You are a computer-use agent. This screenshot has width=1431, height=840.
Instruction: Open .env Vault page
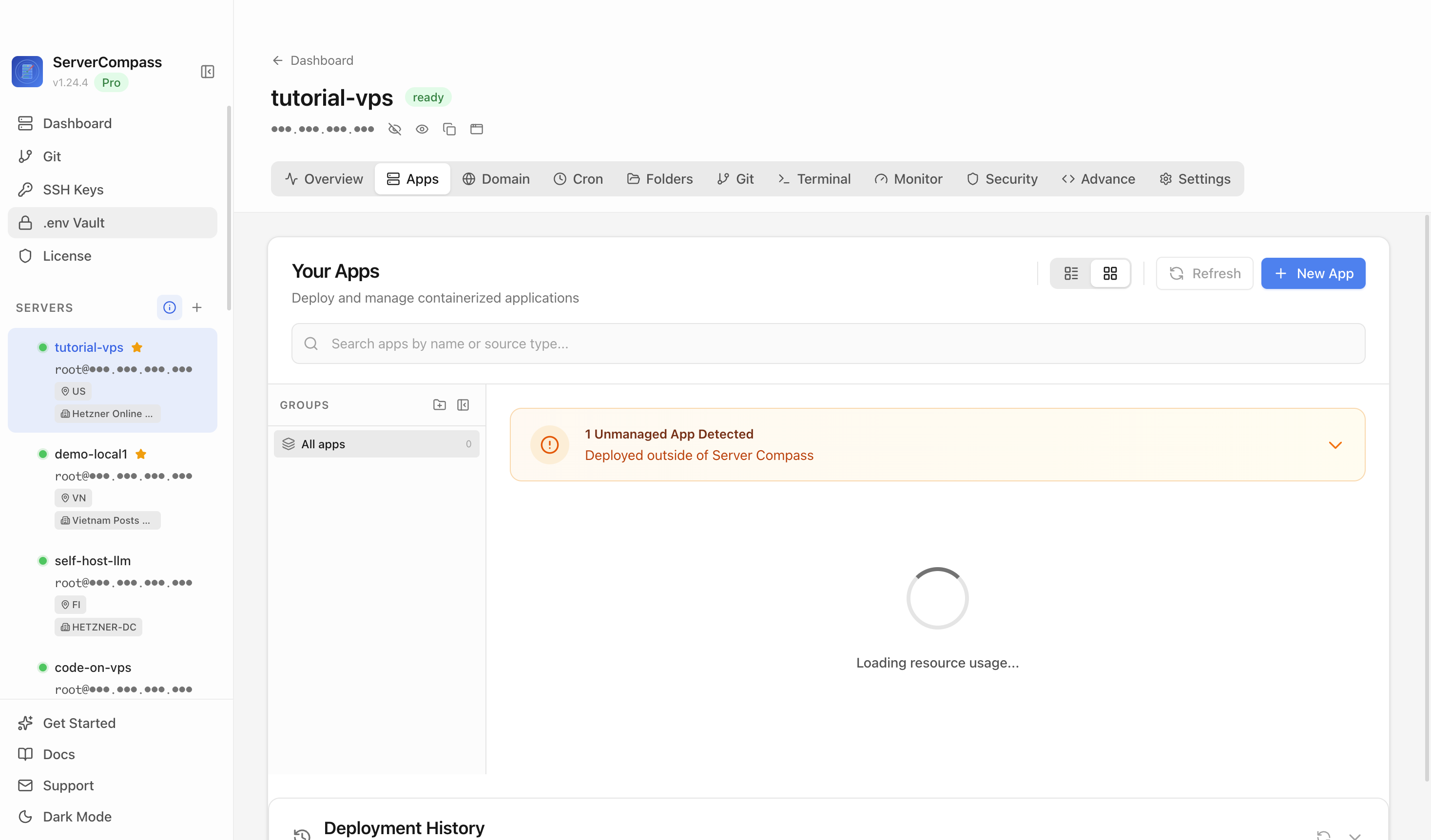click(x=113, y=223)
